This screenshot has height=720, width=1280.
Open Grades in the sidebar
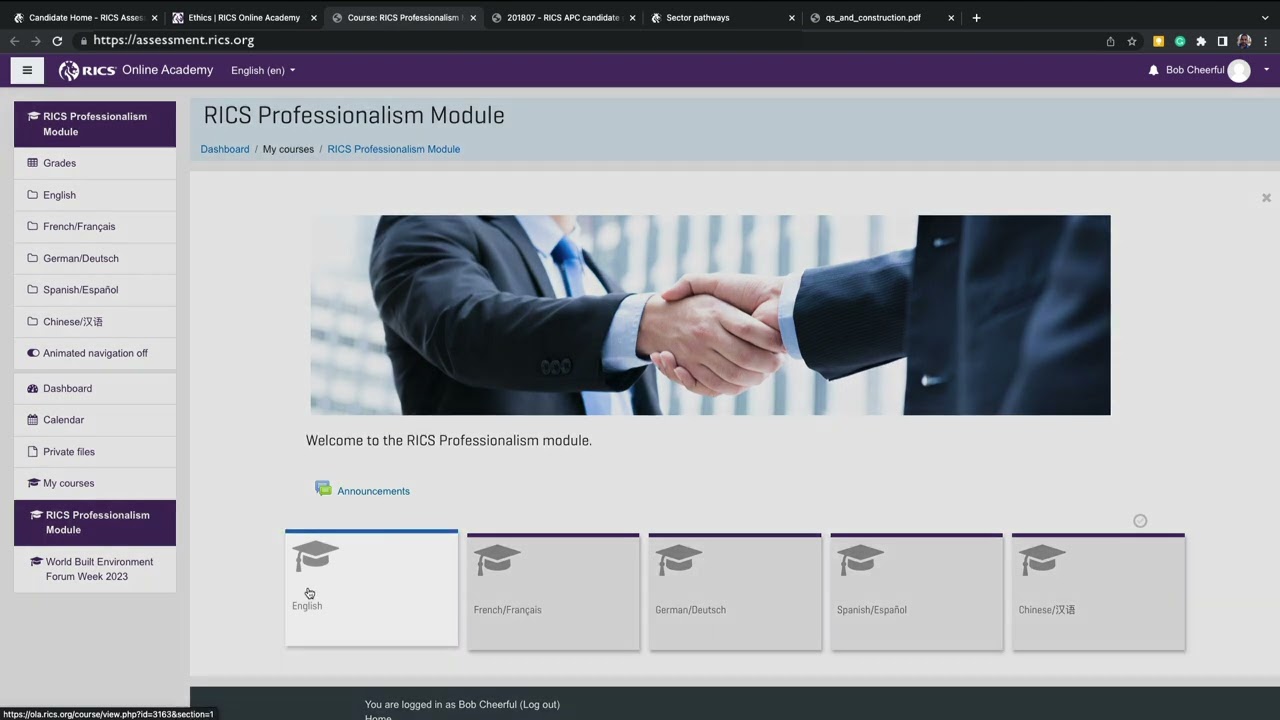click(x=95, y=163)
